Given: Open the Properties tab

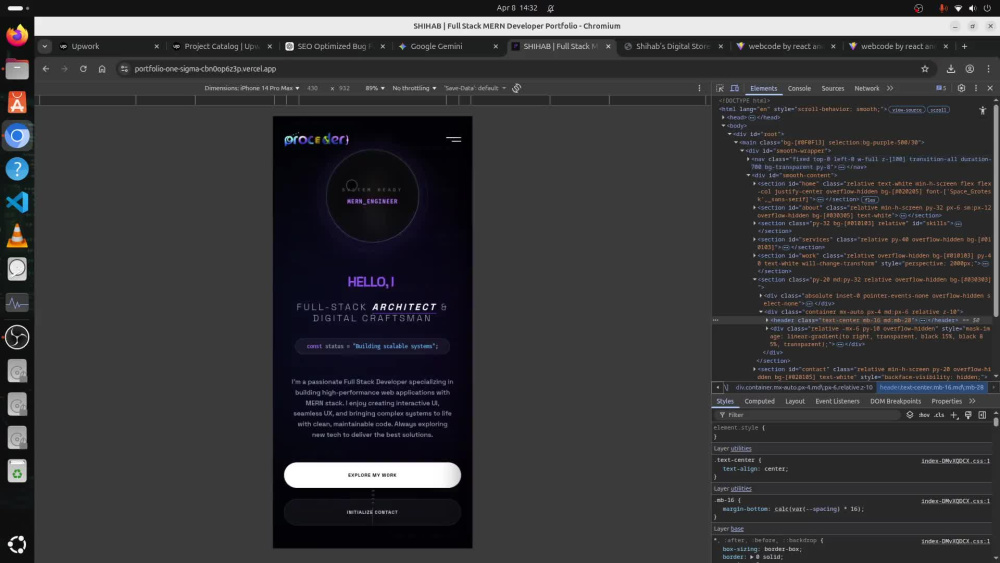Looking at the screenshot, I should (x=946, y=401).
